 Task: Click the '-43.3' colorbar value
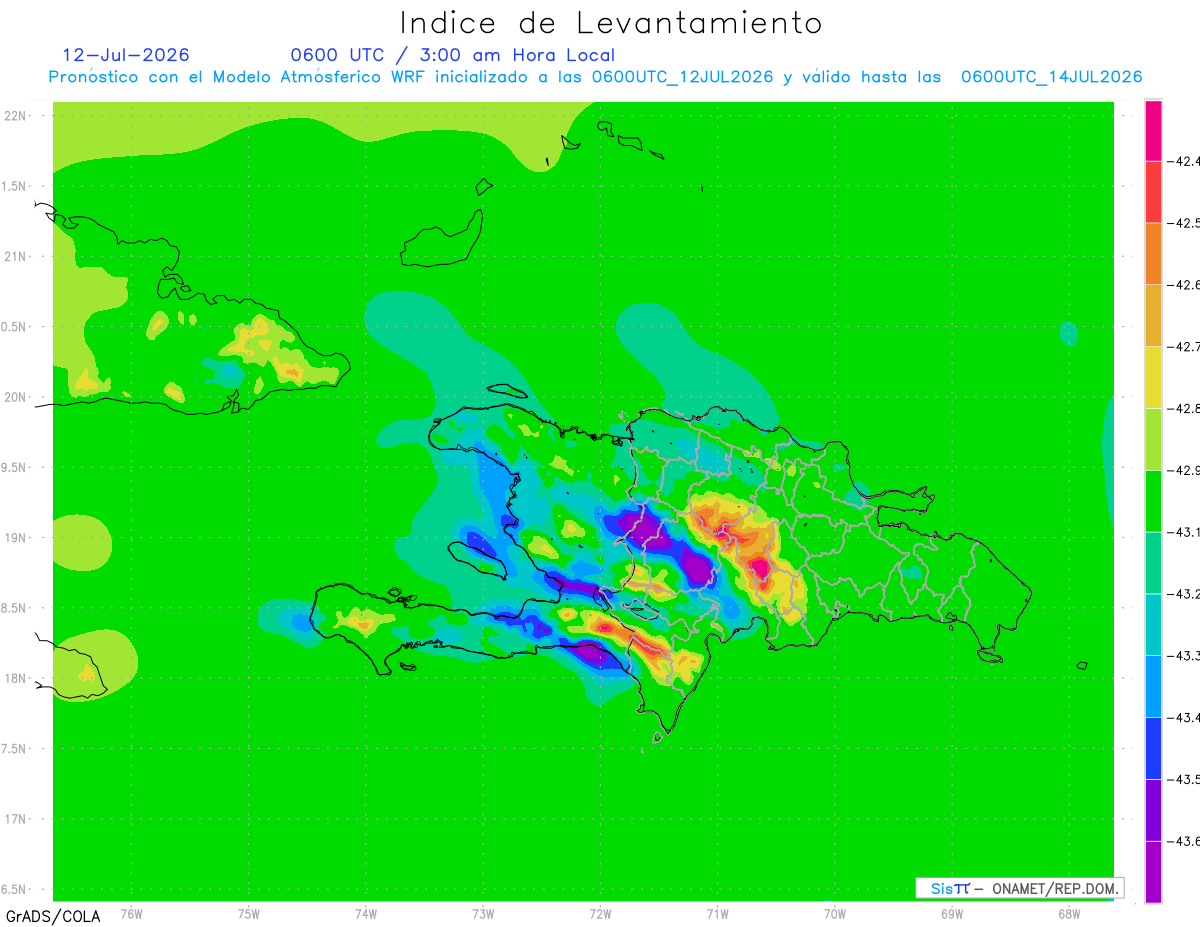[1184, 656]
